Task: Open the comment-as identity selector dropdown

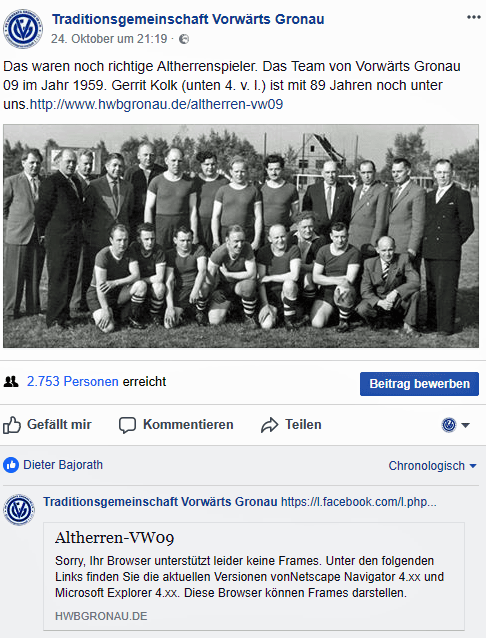Action: 455,425
